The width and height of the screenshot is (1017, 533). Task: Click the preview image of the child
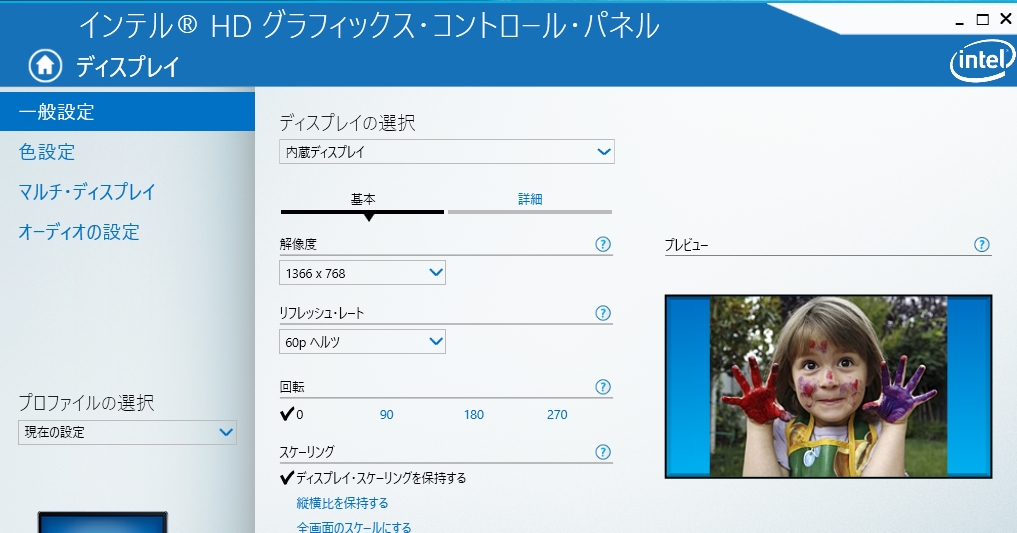point(828,386)
